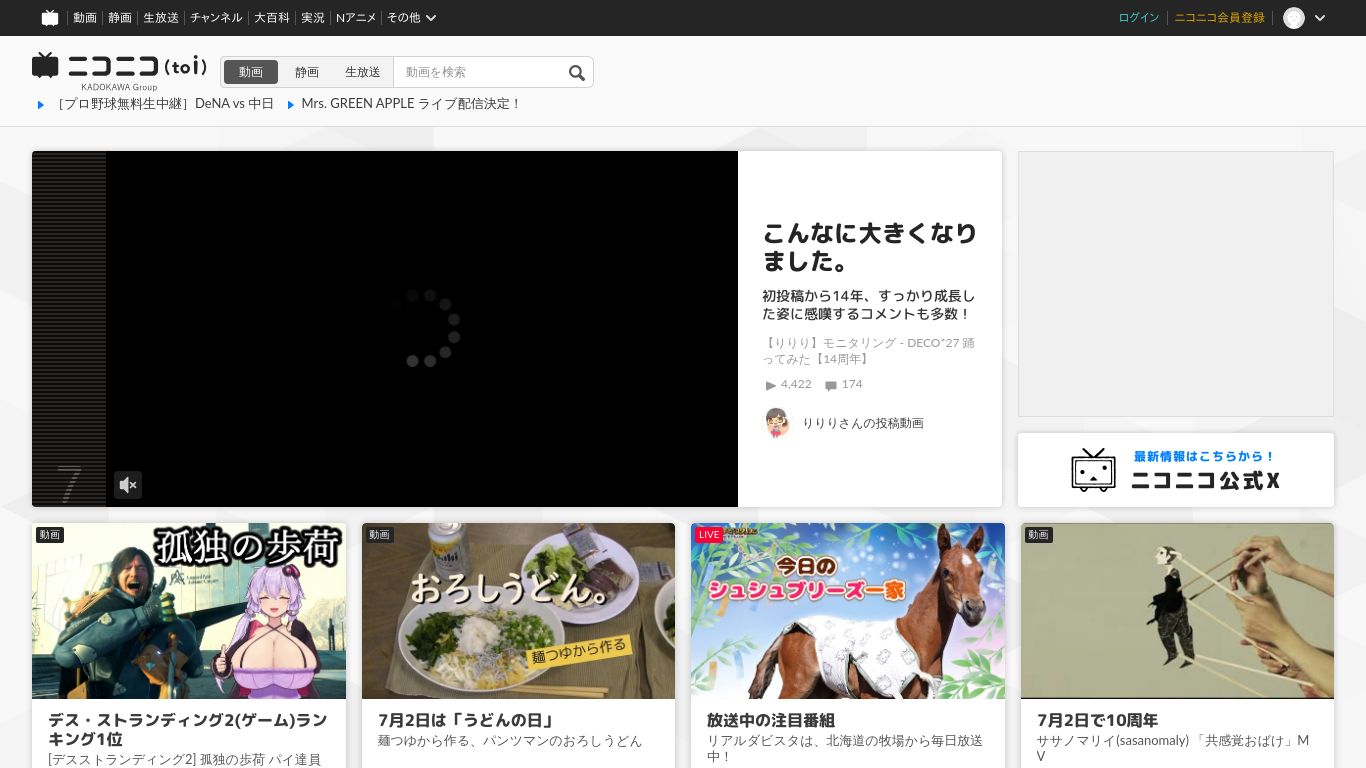Image resolution: width=1366 pixels, height=768 pixels.
Task: Click the ログイン link
Action: [x=1139, y=18]
